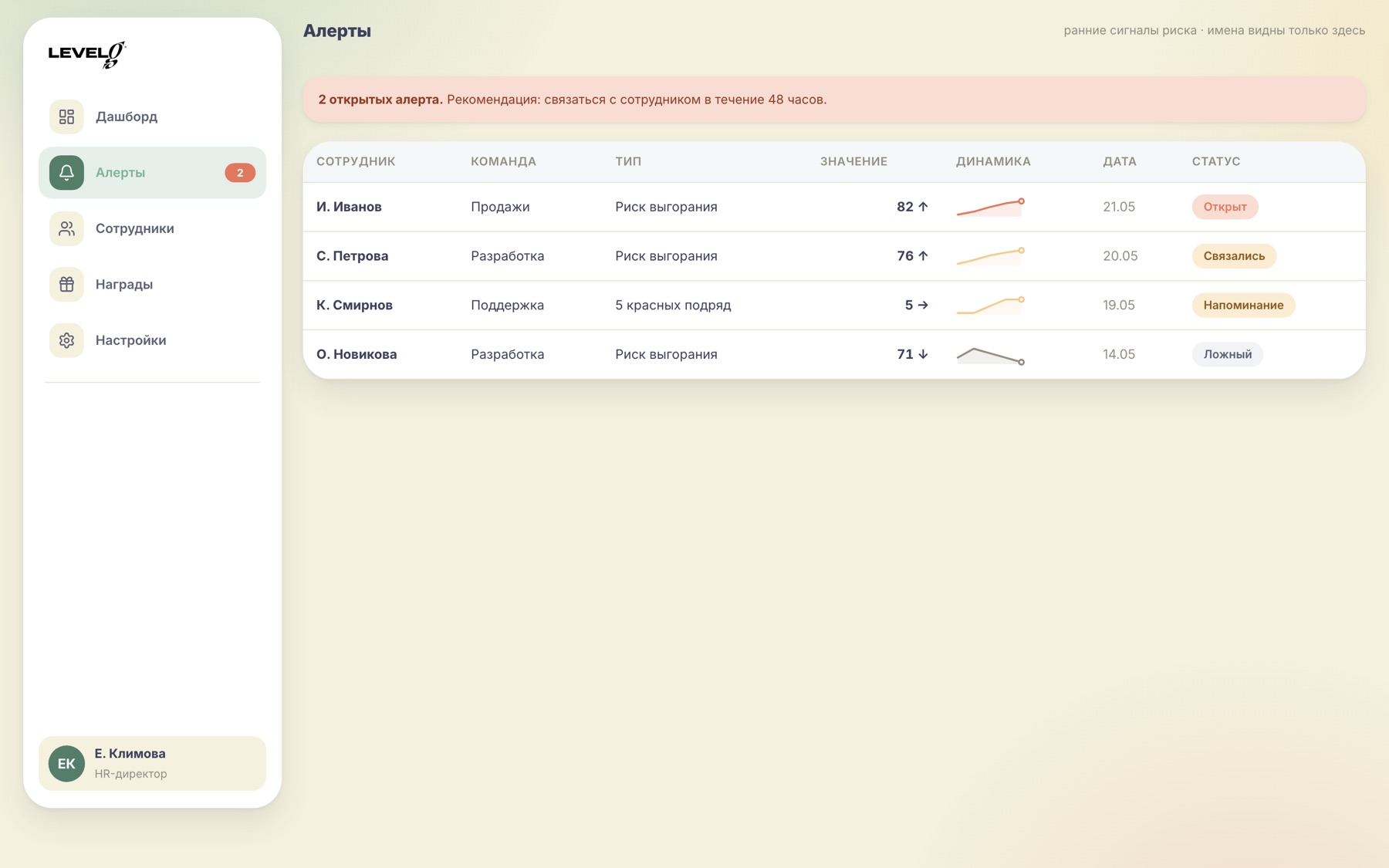
Task: Open the Сотрудники section
Action: click(152, 228)
